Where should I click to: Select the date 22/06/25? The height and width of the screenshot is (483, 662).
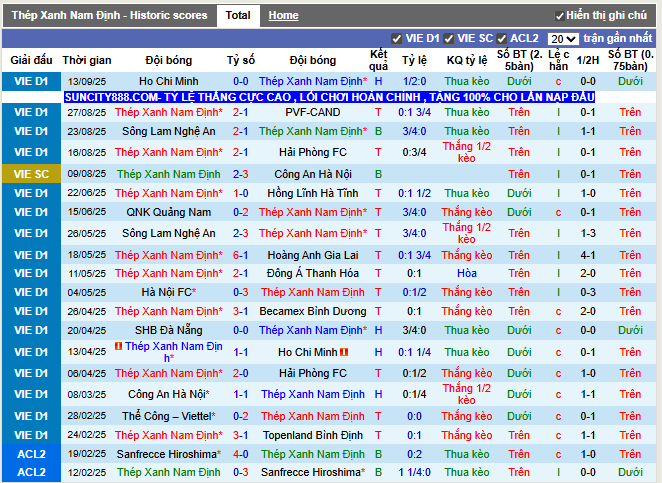[x=87, y=193]
